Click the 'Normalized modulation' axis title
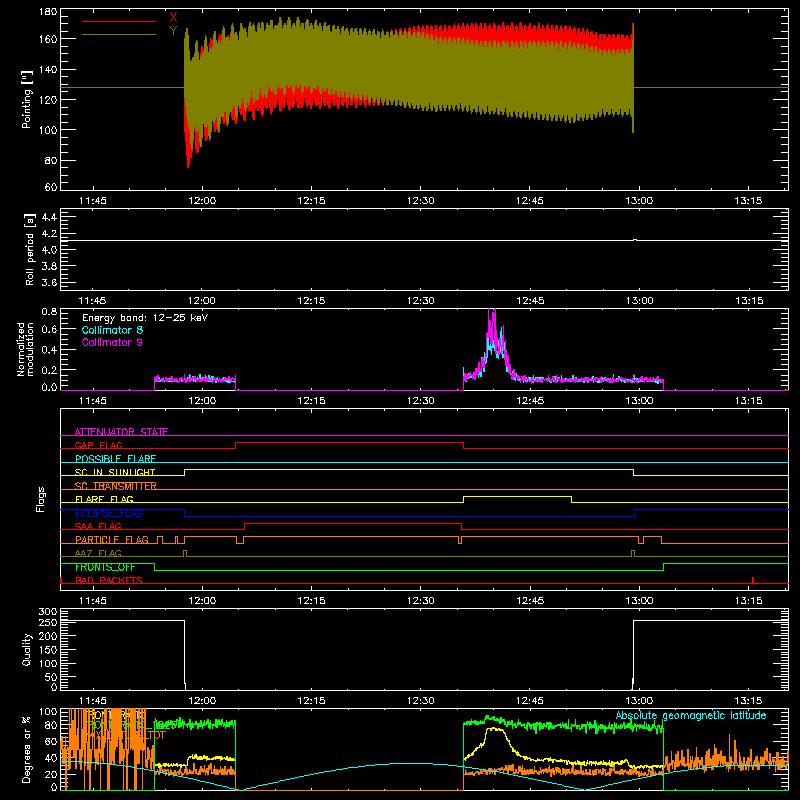 point(25,349)
